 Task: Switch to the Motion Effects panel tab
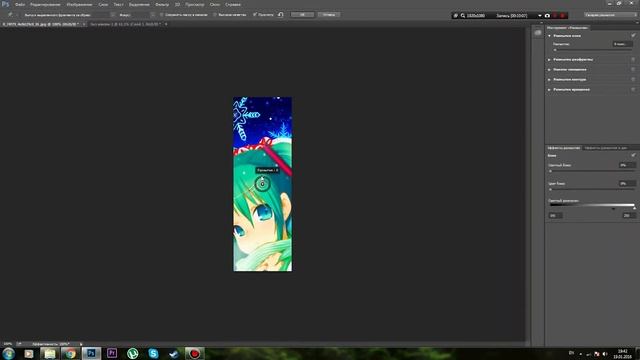(606, 148)
